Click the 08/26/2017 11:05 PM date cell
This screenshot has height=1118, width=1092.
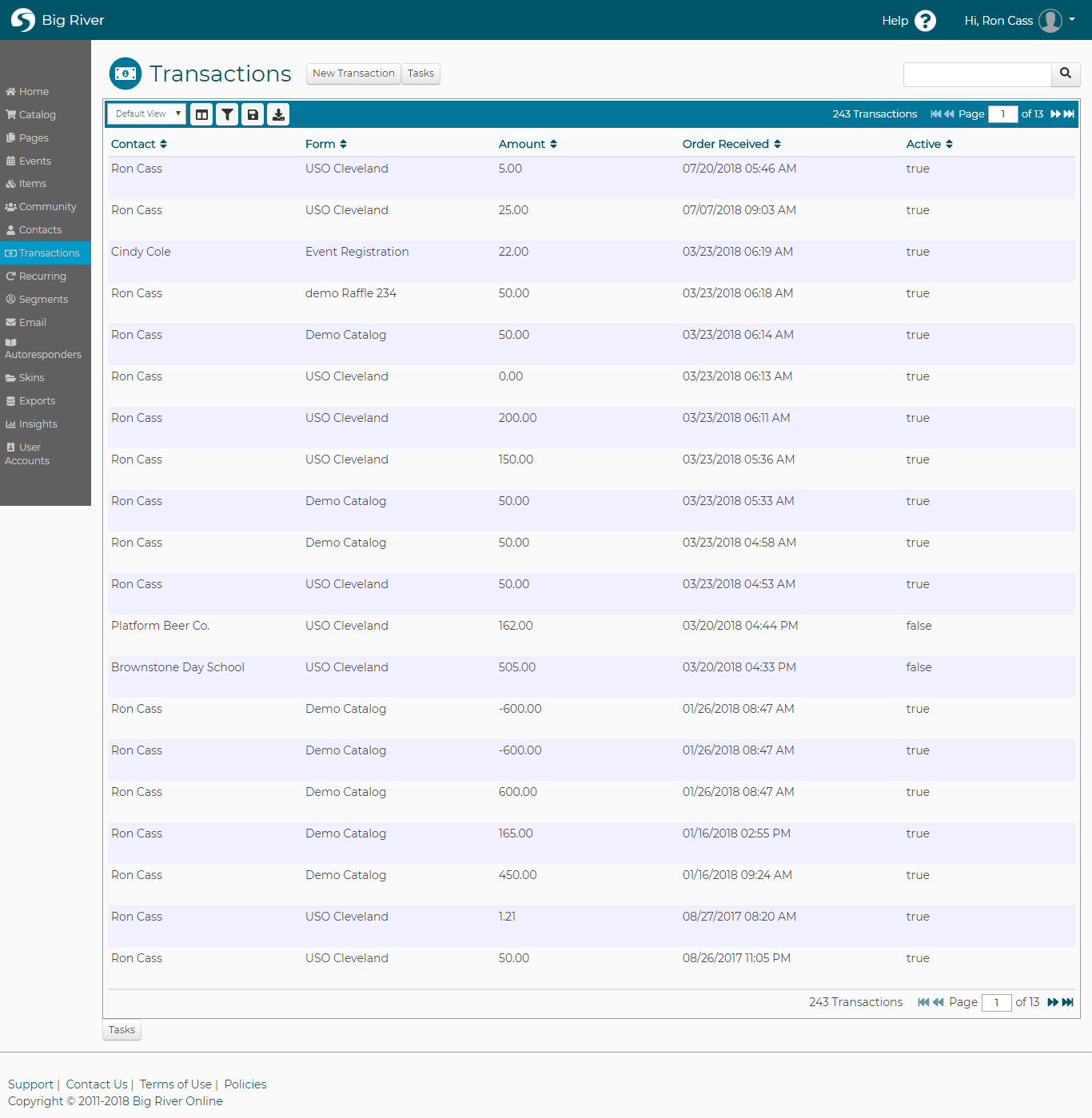pyautogui.click(x=736, y=958)
